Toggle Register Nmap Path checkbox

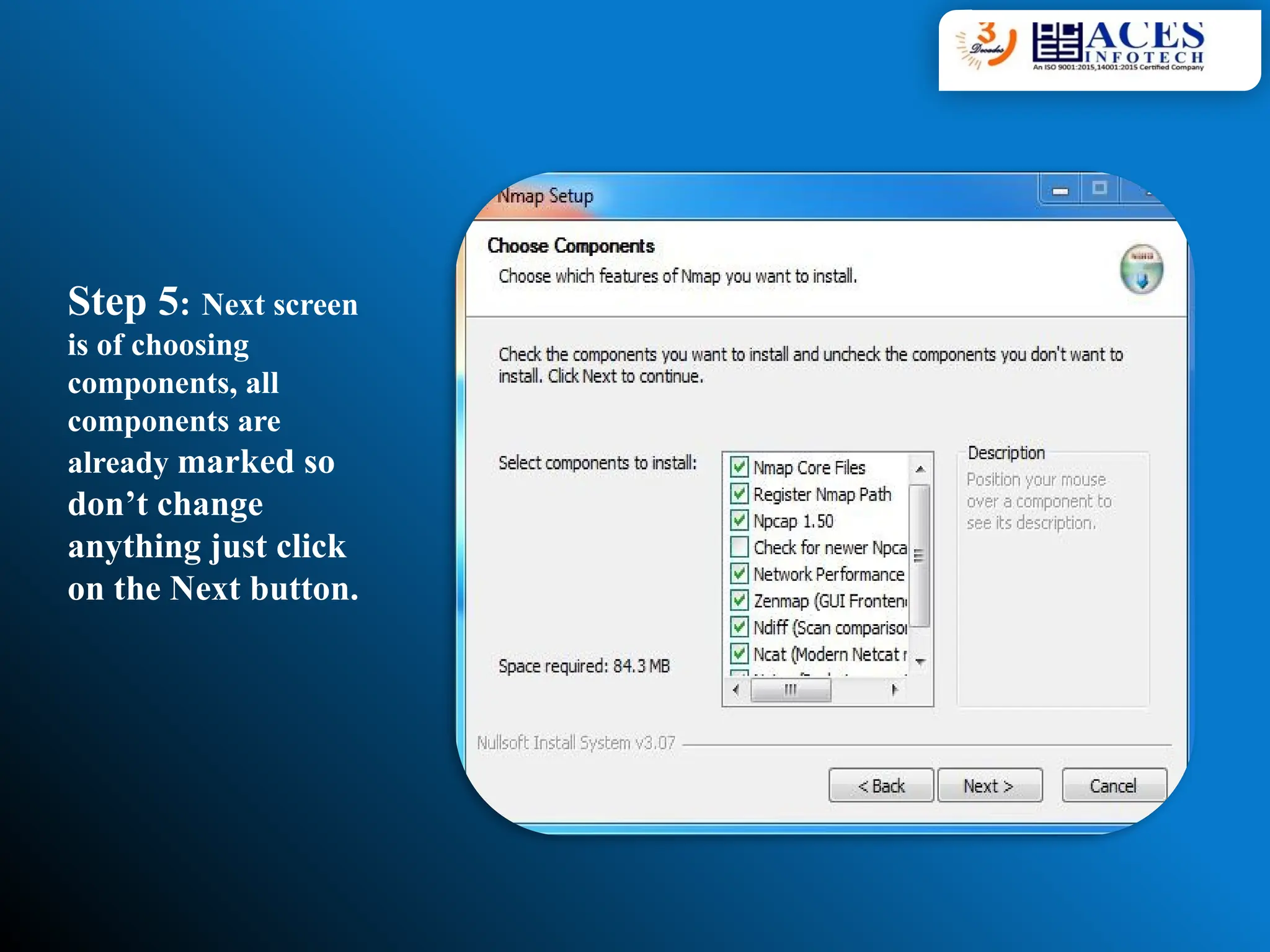pos(739,494)
